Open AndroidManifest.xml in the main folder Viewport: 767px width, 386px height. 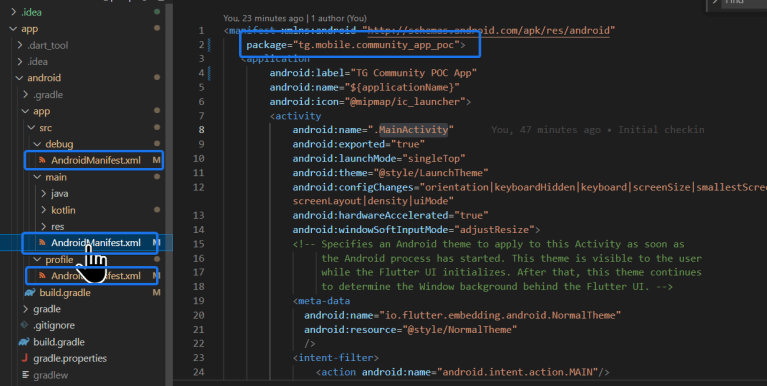point(96,243)
